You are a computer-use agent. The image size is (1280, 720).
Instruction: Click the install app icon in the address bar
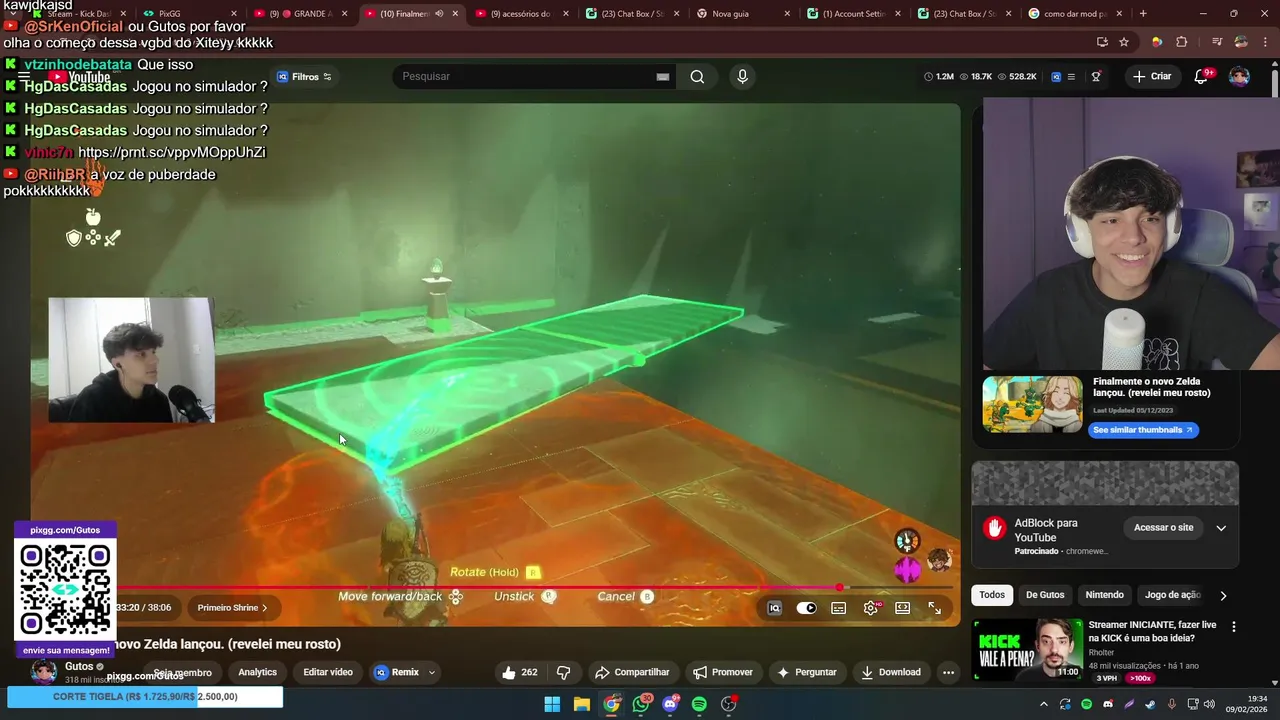click(1102, 42)
